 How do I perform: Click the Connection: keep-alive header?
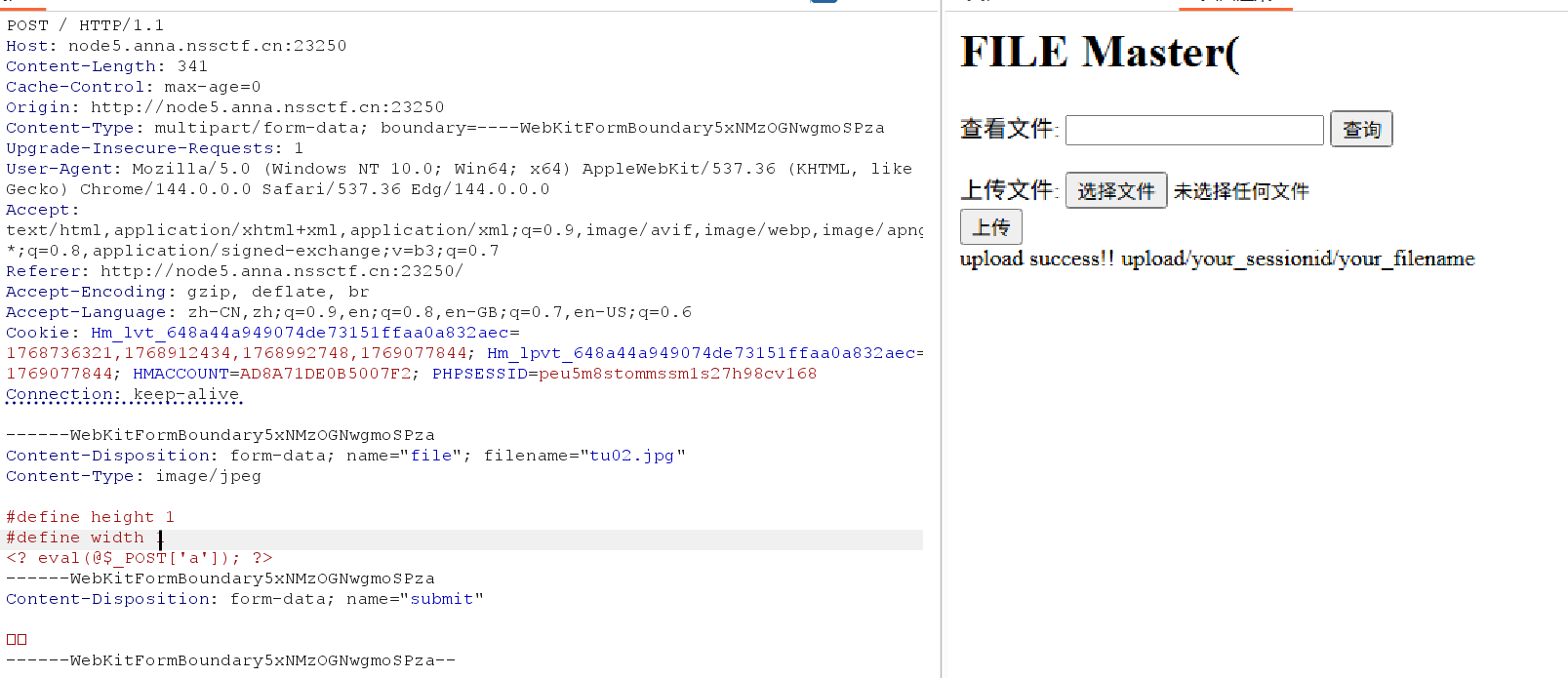click(x=123, y=394)
